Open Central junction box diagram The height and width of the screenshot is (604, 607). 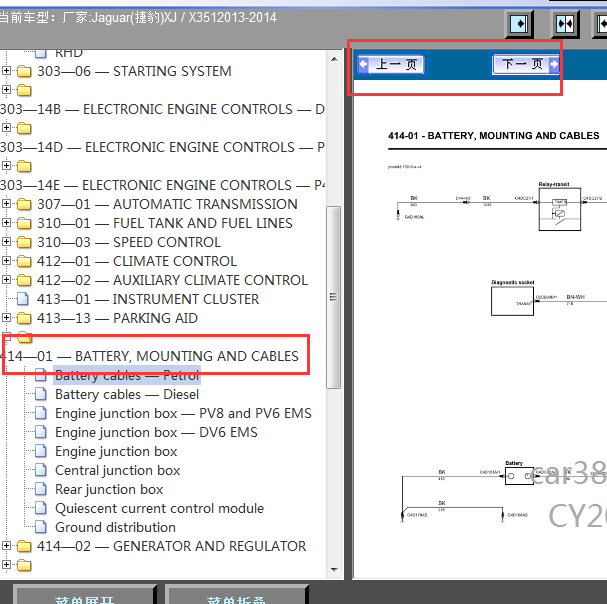[118, 470]
